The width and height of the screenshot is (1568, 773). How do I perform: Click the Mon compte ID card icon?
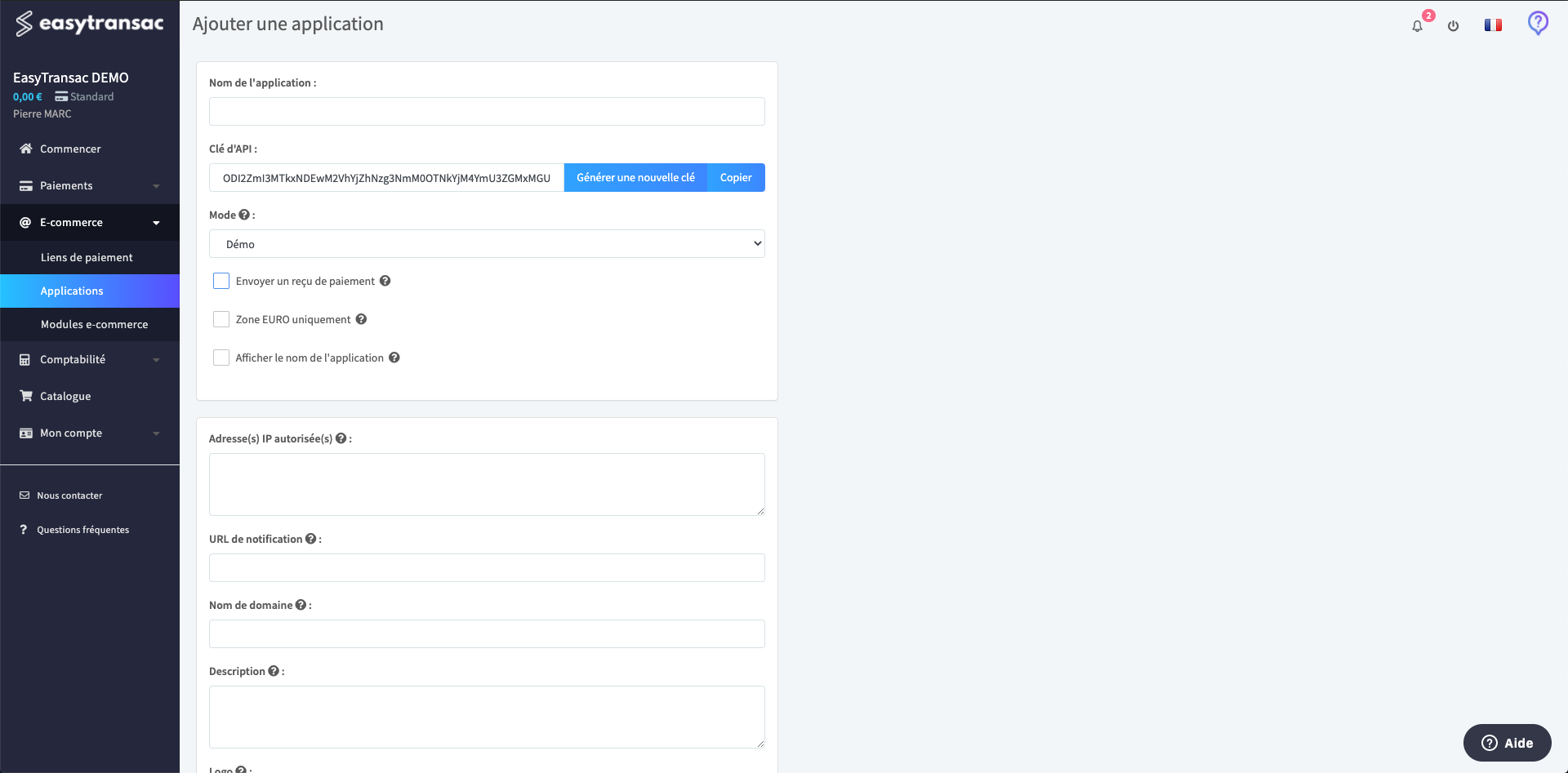(26, 433)
